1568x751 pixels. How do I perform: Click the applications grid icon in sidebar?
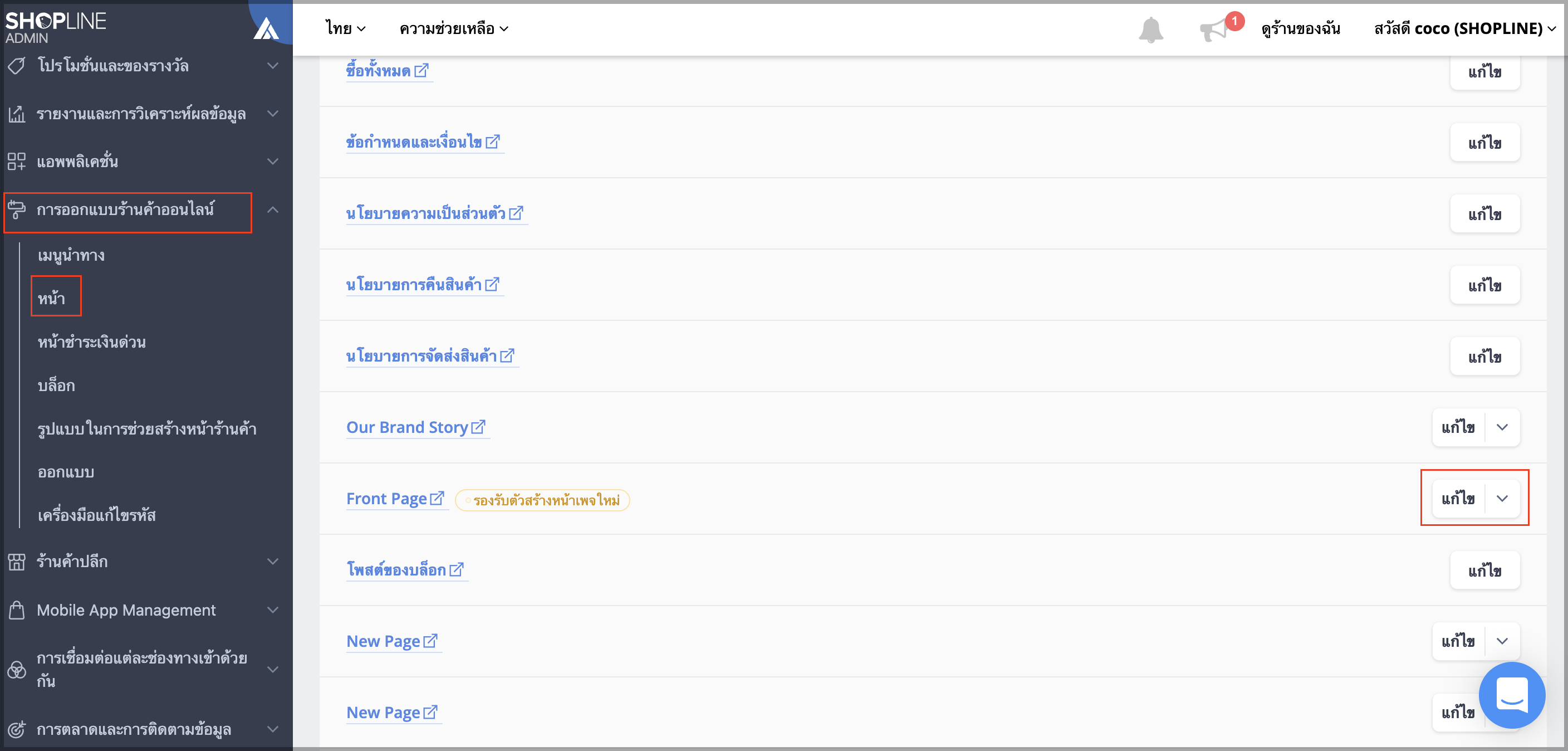[x=17, y=162]
